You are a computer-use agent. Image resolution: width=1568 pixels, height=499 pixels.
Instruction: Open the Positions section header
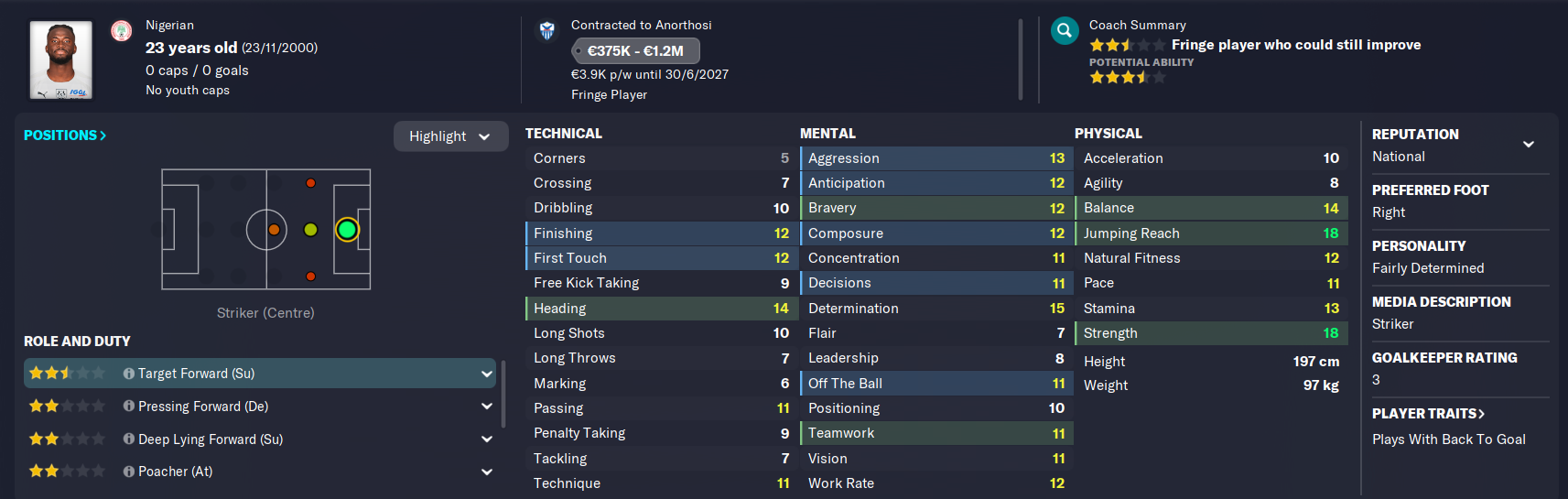(x=65, y=136)
